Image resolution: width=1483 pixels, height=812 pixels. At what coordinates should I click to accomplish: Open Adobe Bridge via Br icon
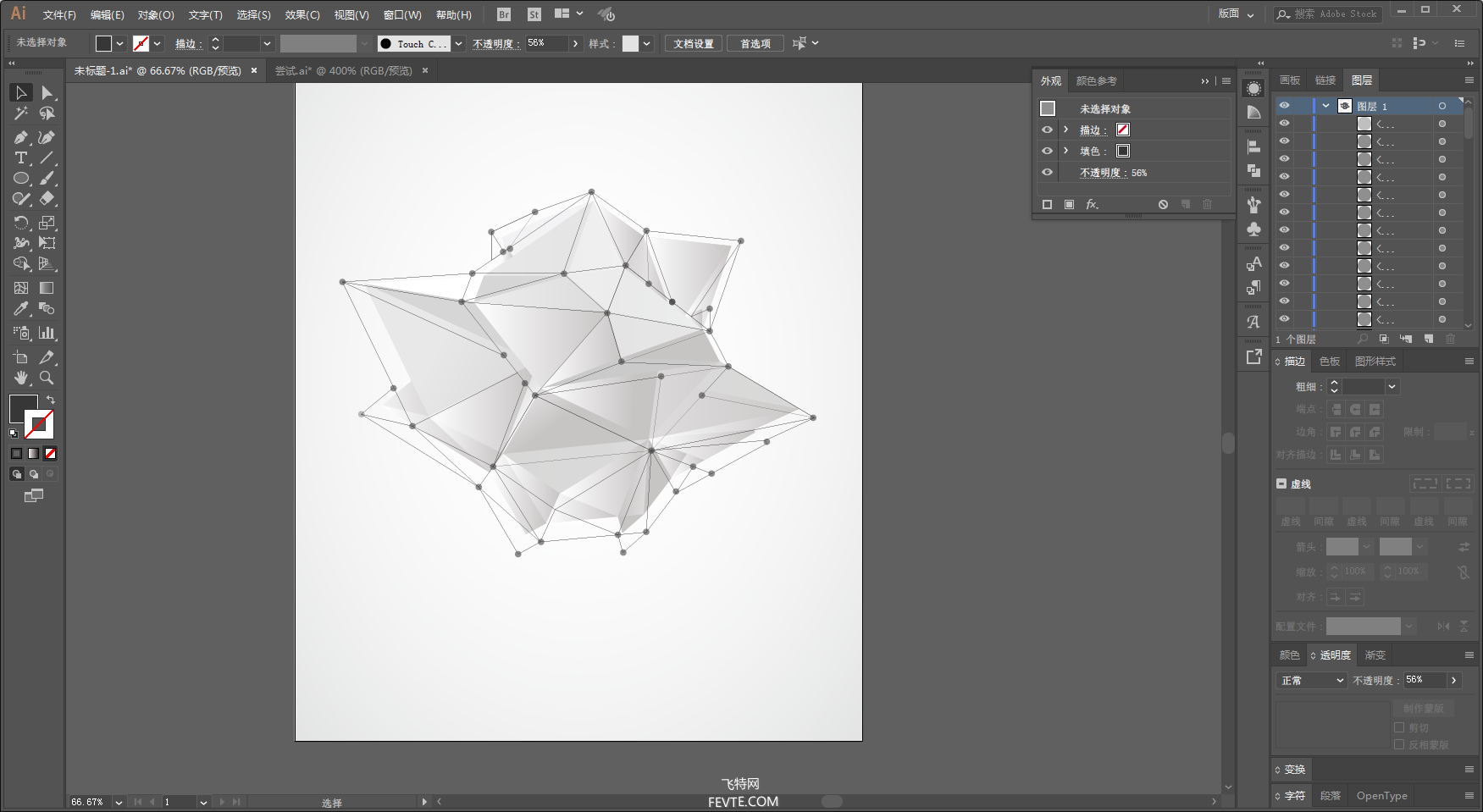(x=504, y=14)
